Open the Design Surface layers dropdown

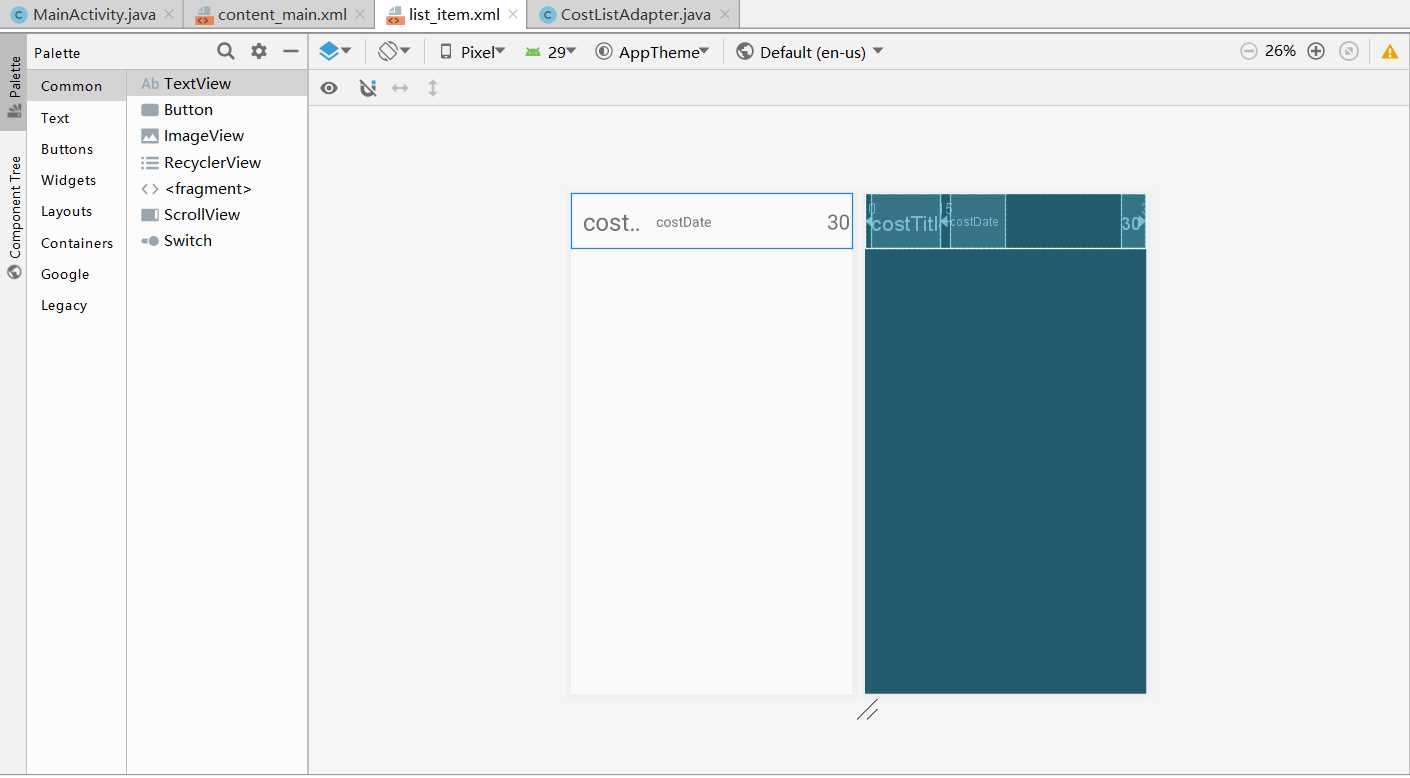click(x=334, y=51)
